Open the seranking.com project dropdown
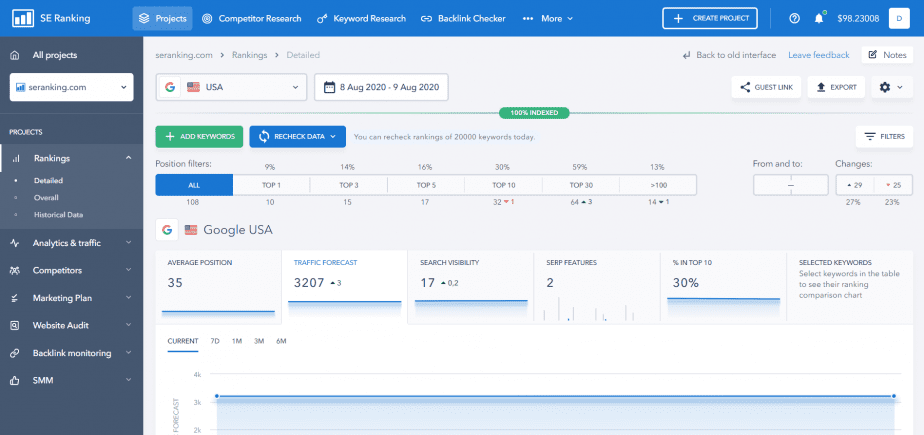The height and width of the screenshot is (435, 924). (x=71, y=87)
